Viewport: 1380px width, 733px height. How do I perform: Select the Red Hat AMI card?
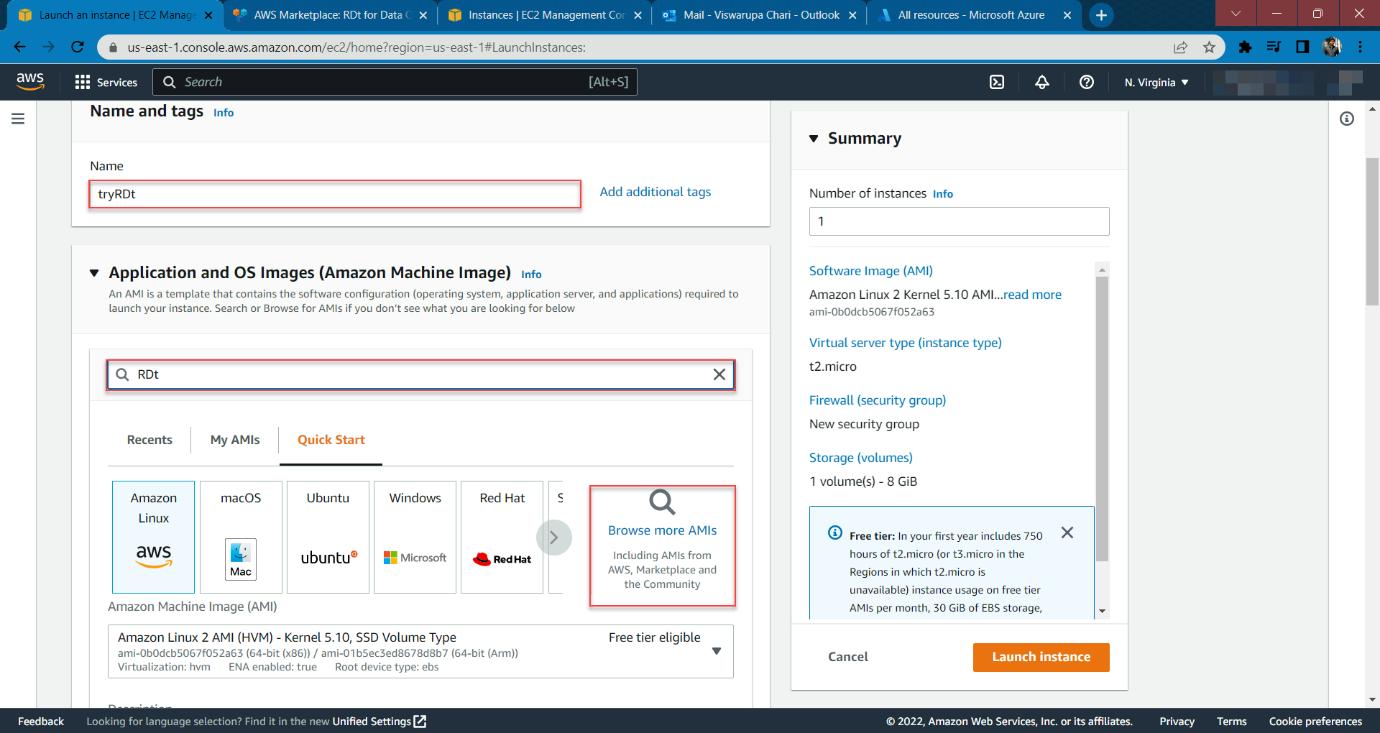501,537
